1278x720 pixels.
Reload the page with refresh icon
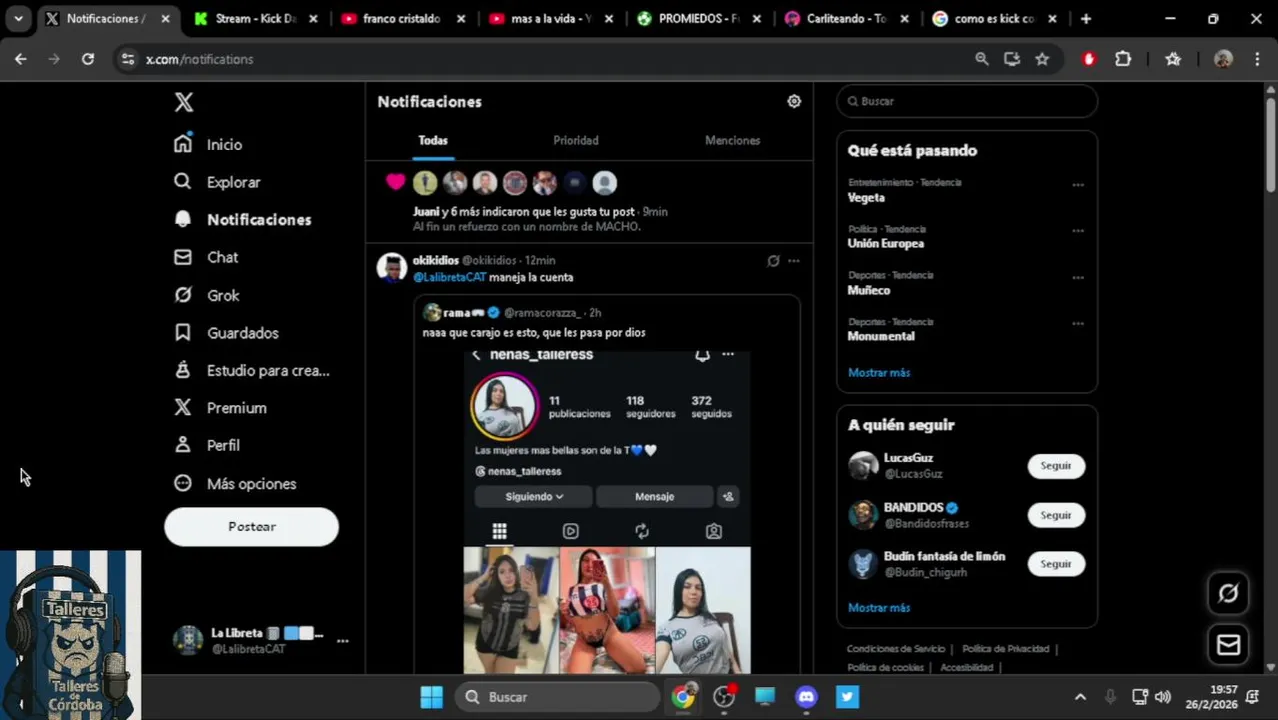(x=88, y=59)
